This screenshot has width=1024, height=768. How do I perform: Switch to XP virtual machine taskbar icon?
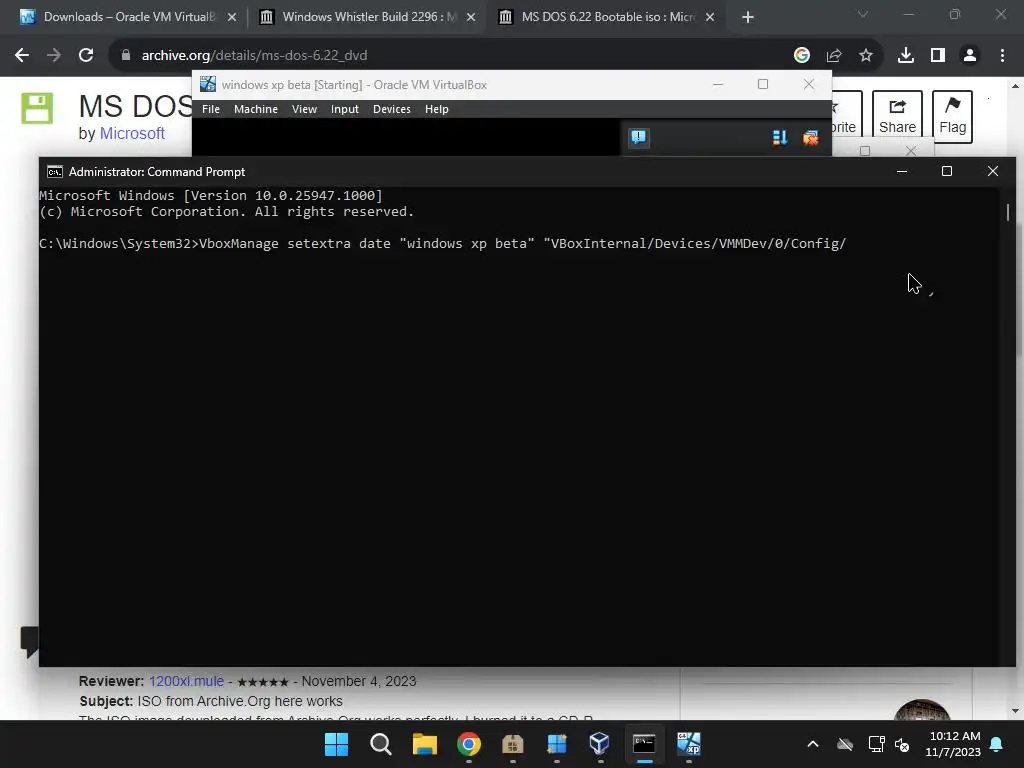pyautogui.click(x=688, y=744)
